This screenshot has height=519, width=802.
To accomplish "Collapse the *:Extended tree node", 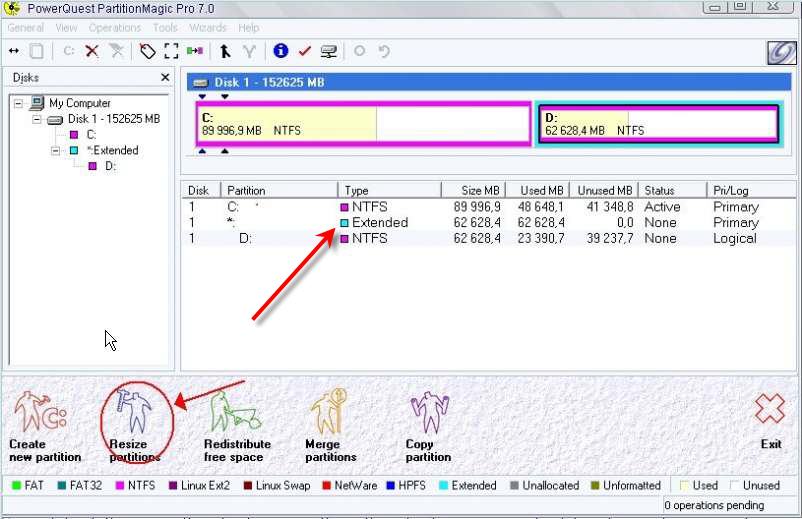I will click(x=55, y=151).
